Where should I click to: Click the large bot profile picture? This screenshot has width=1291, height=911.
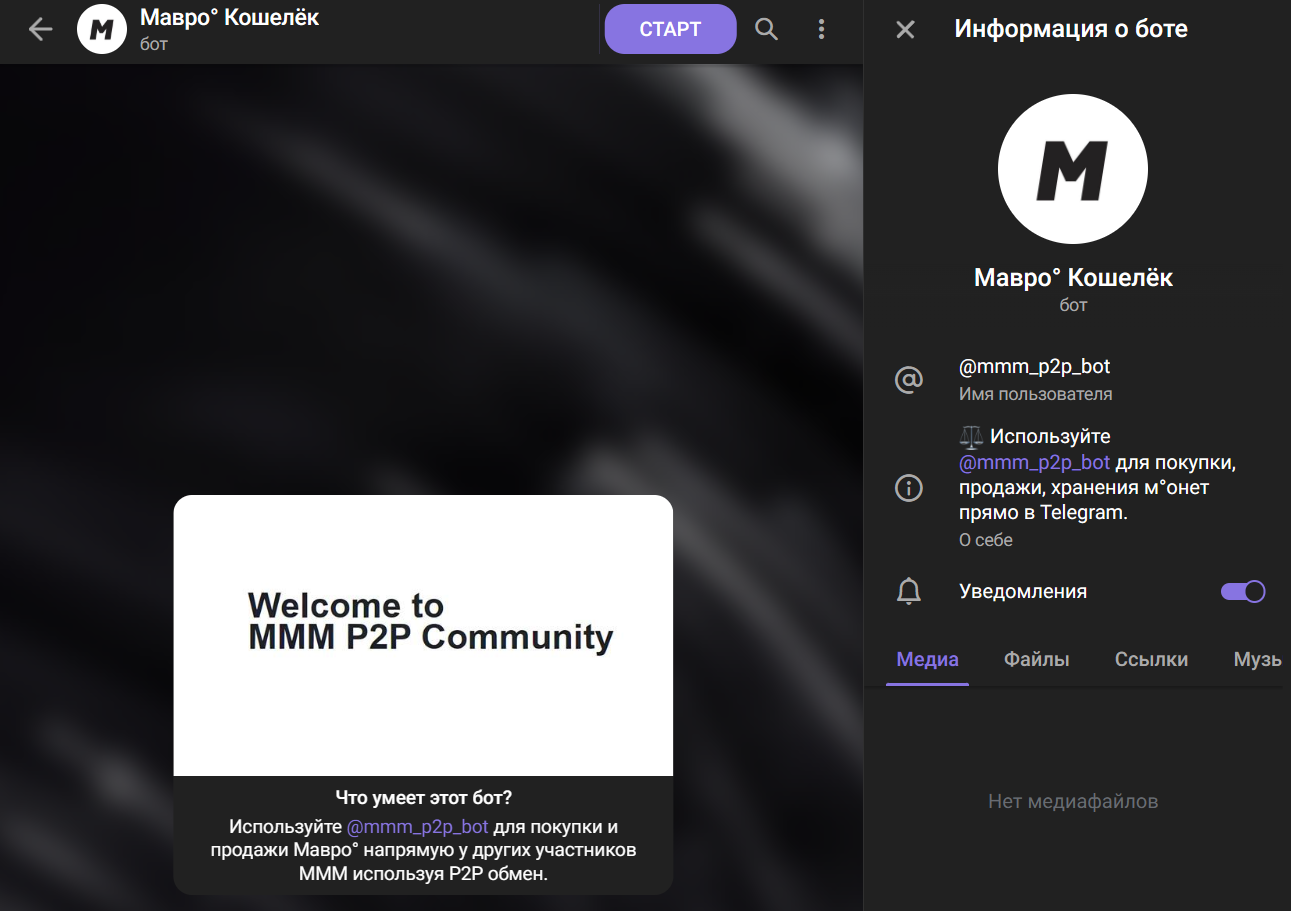(x=1073, y=169)
